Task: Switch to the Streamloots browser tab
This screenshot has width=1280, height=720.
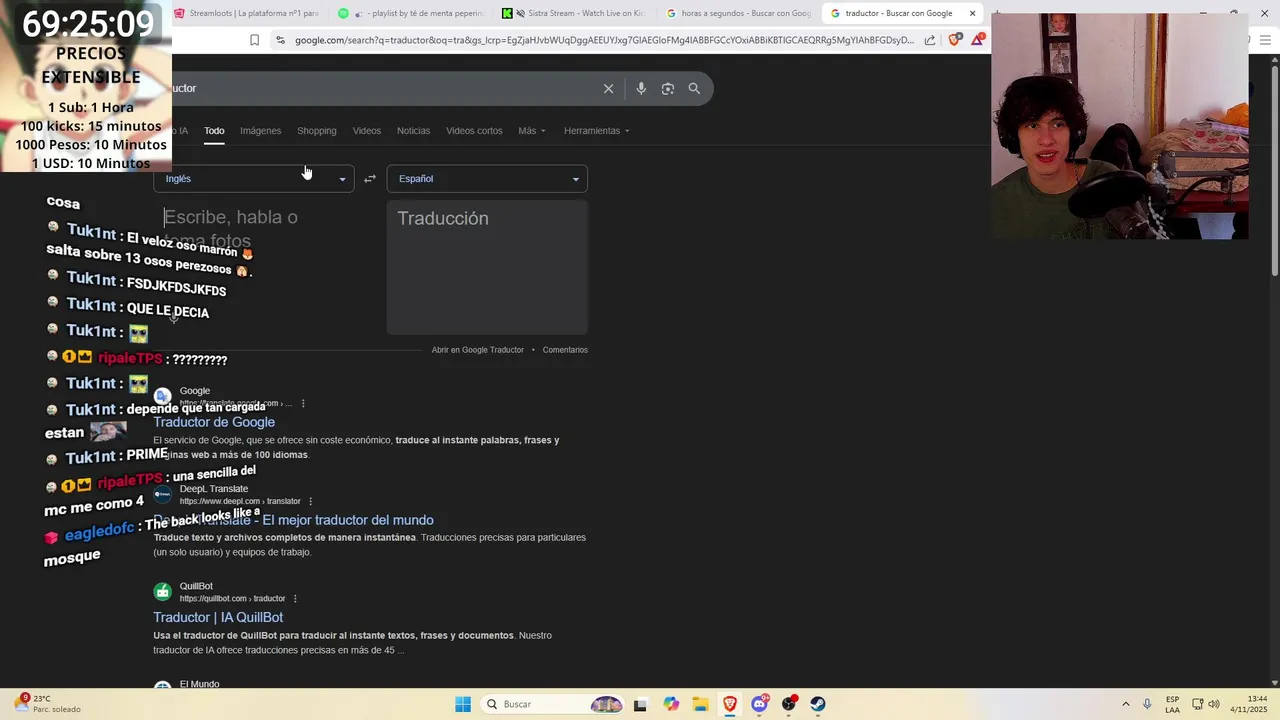Action: click(x=247, y=13)
